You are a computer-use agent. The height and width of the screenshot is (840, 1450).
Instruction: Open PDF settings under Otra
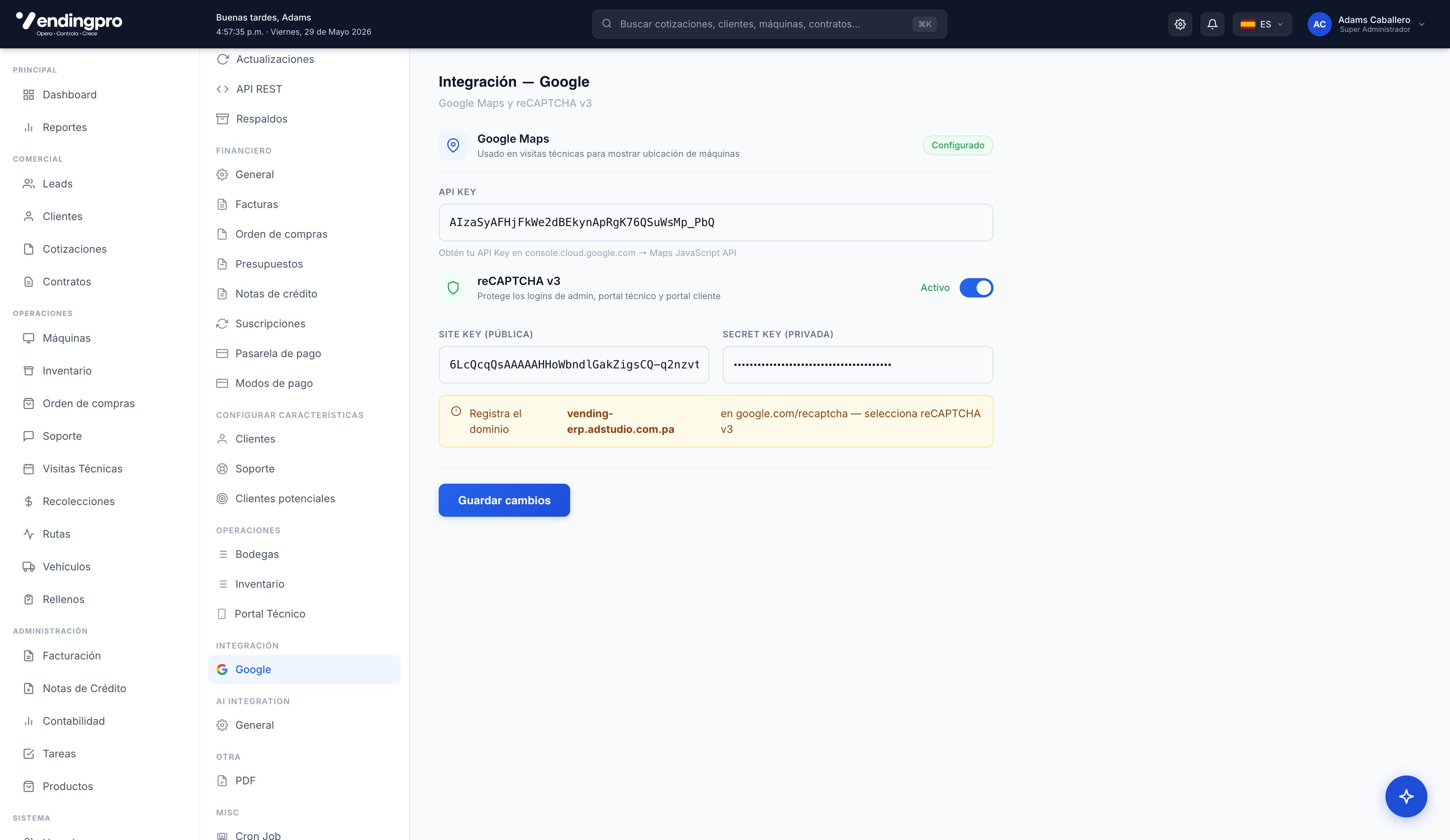point(245,781)
